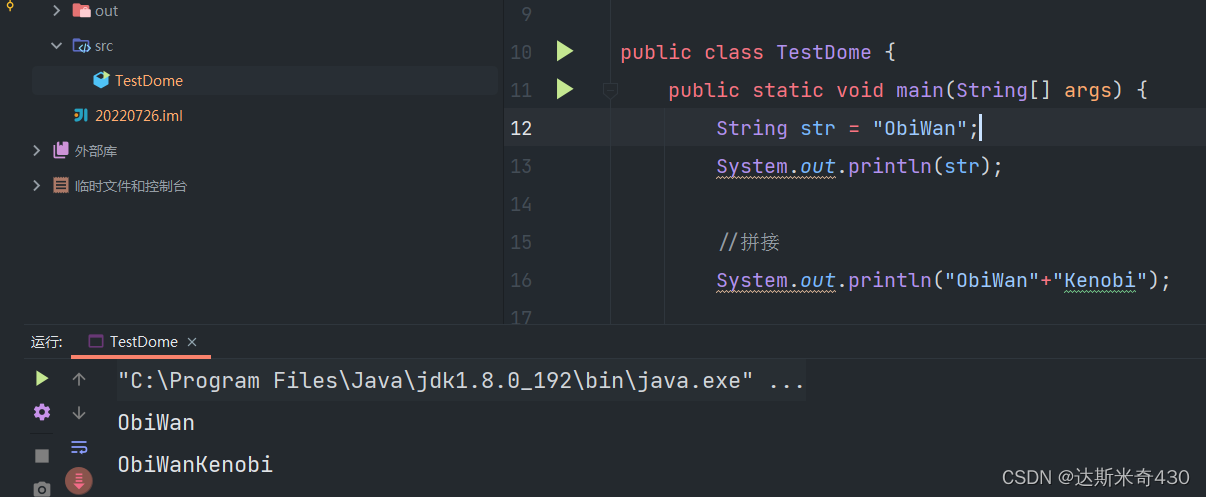Select the 外部库 library icon
Screen dimensions: 1206x497
[x=61, y=150]
